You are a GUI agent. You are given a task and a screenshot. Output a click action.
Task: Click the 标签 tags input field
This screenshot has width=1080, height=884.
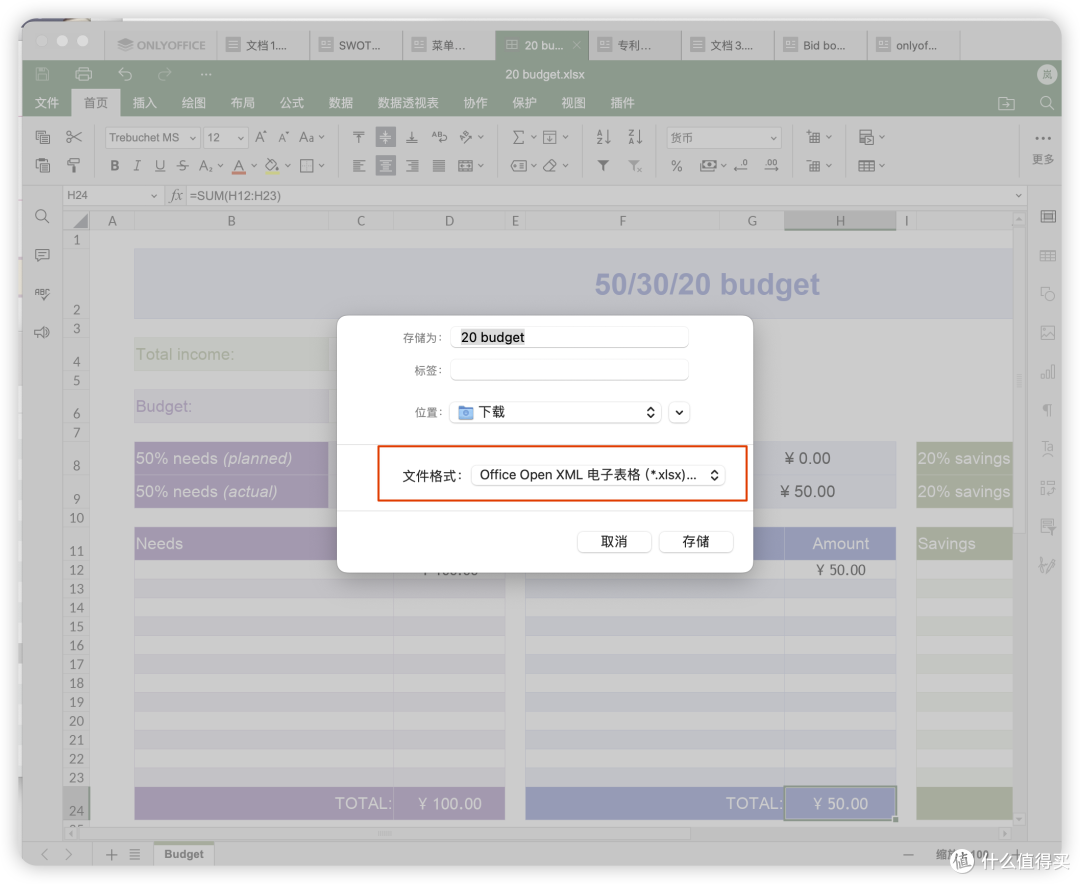[x=569, y=370]
